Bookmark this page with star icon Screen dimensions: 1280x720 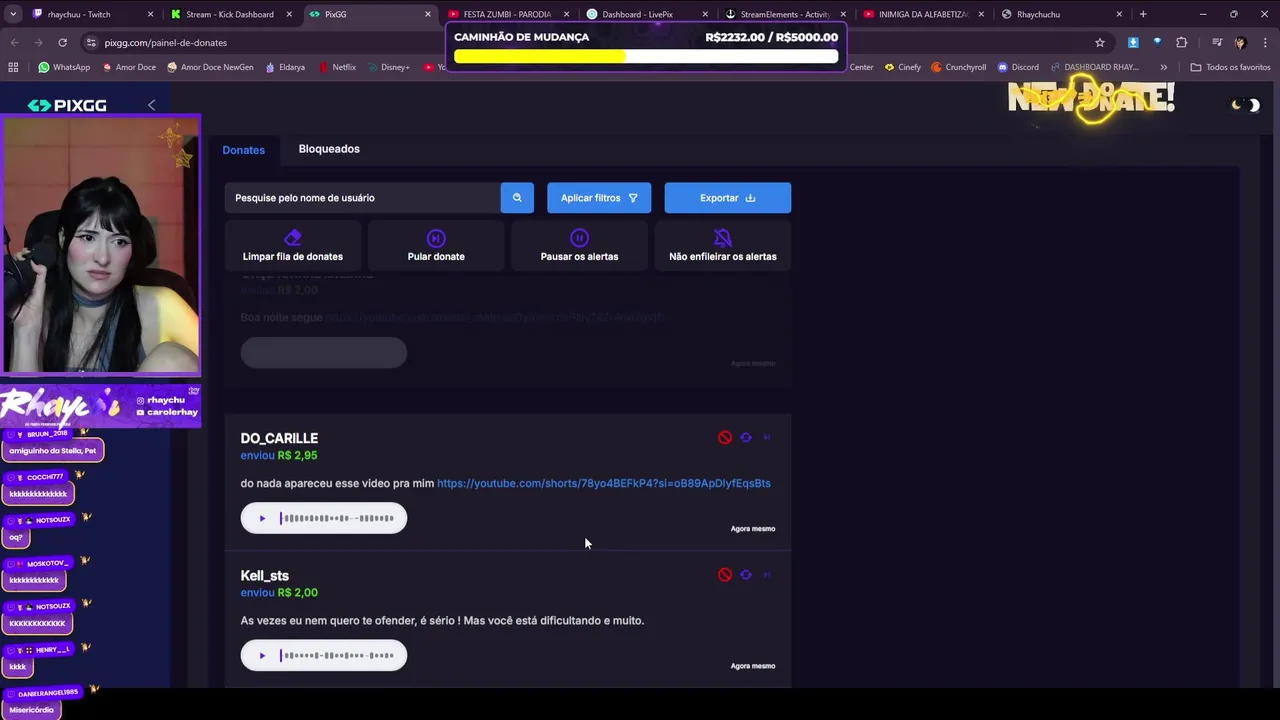(x=1100, y=42)
